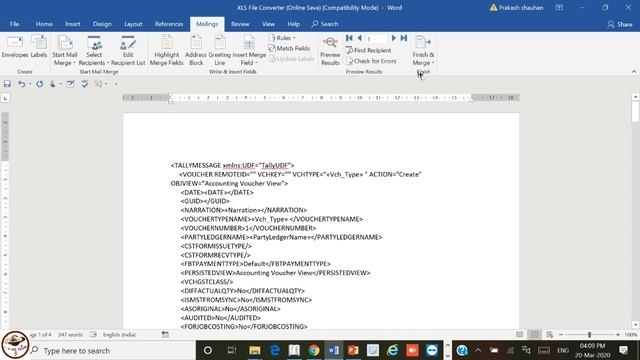Click the zoom slider handle
The image size is (640, 360).
tap(589, 335)
